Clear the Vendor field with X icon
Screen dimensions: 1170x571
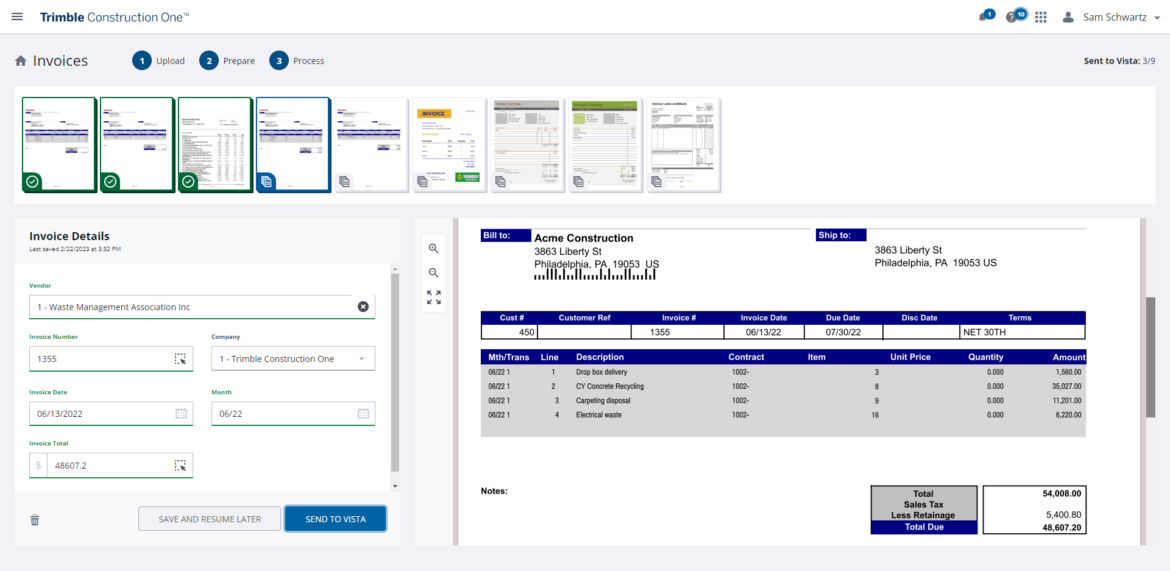(363, 307)
